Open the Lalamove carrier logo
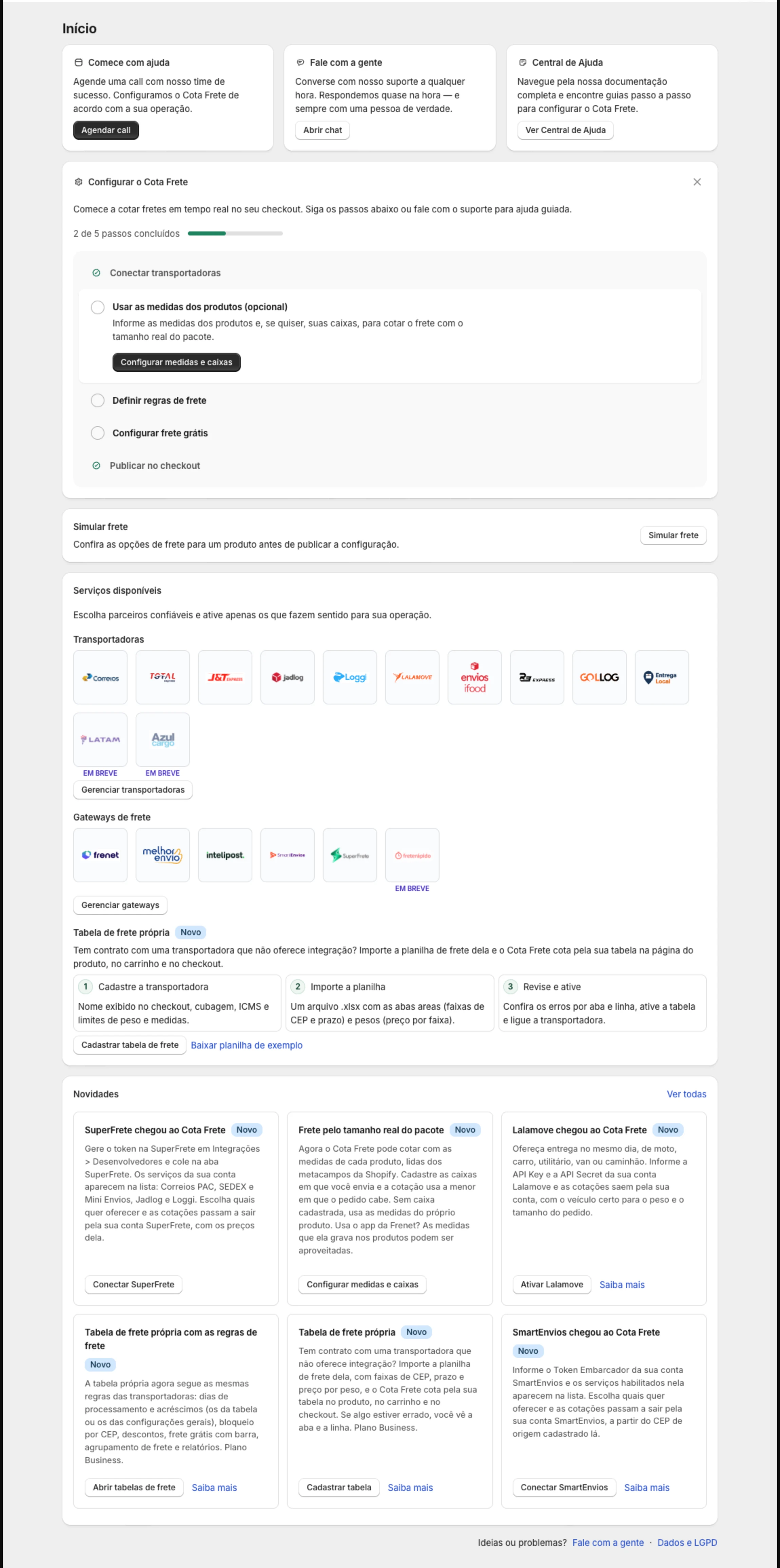The height and width of the screenshot is (1568, 780). click(x=412, y=677)
